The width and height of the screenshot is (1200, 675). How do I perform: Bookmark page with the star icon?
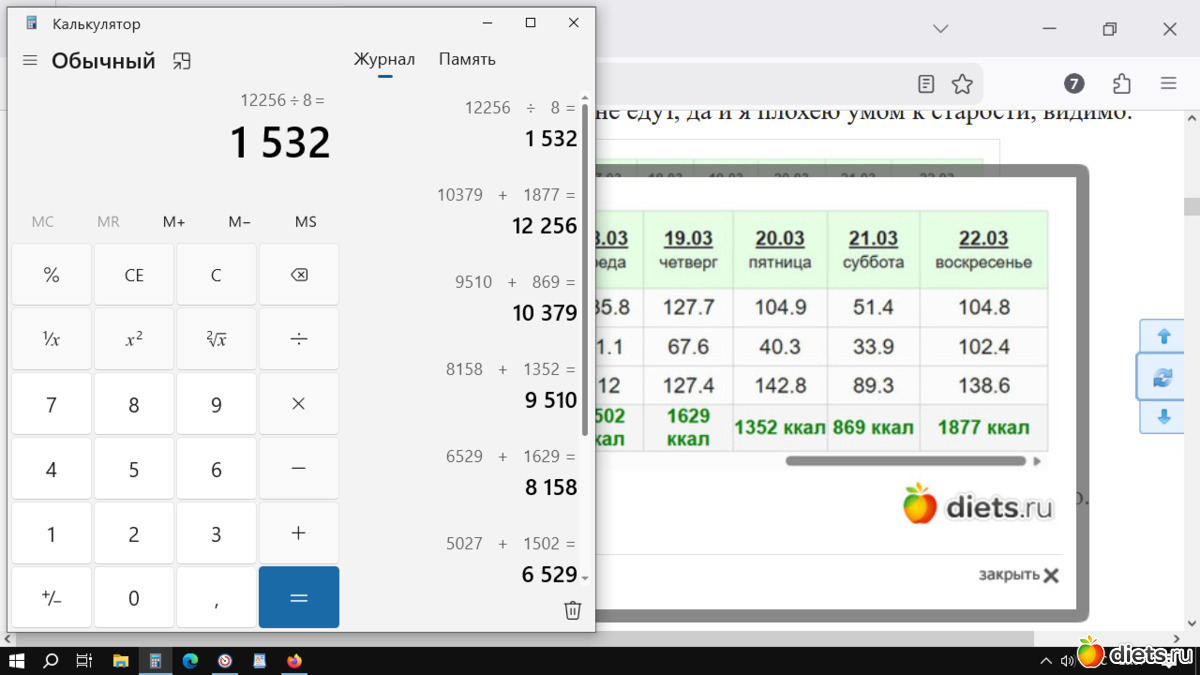pos(962,84)
